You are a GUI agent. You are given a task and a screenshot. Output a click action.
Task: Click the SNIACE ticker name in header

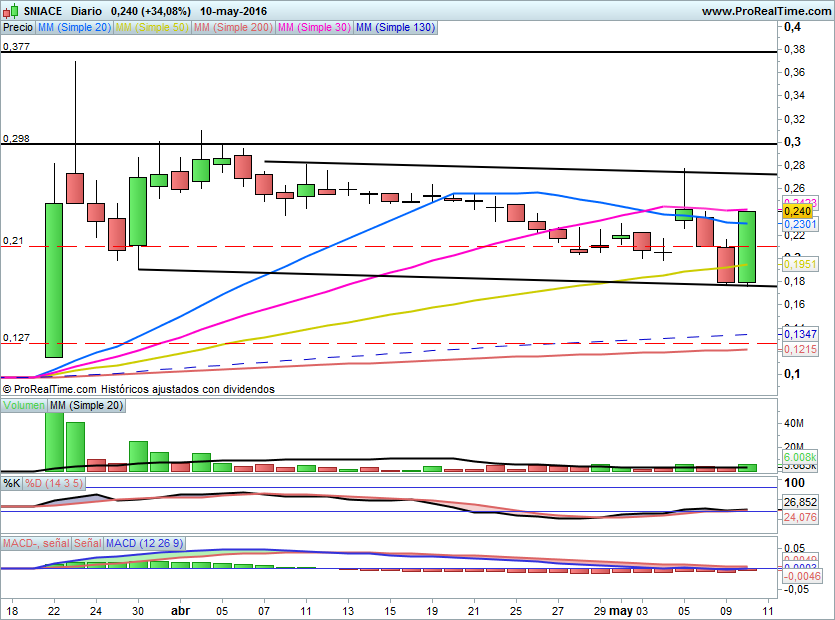pyautogui.click(x=43, y=10)
